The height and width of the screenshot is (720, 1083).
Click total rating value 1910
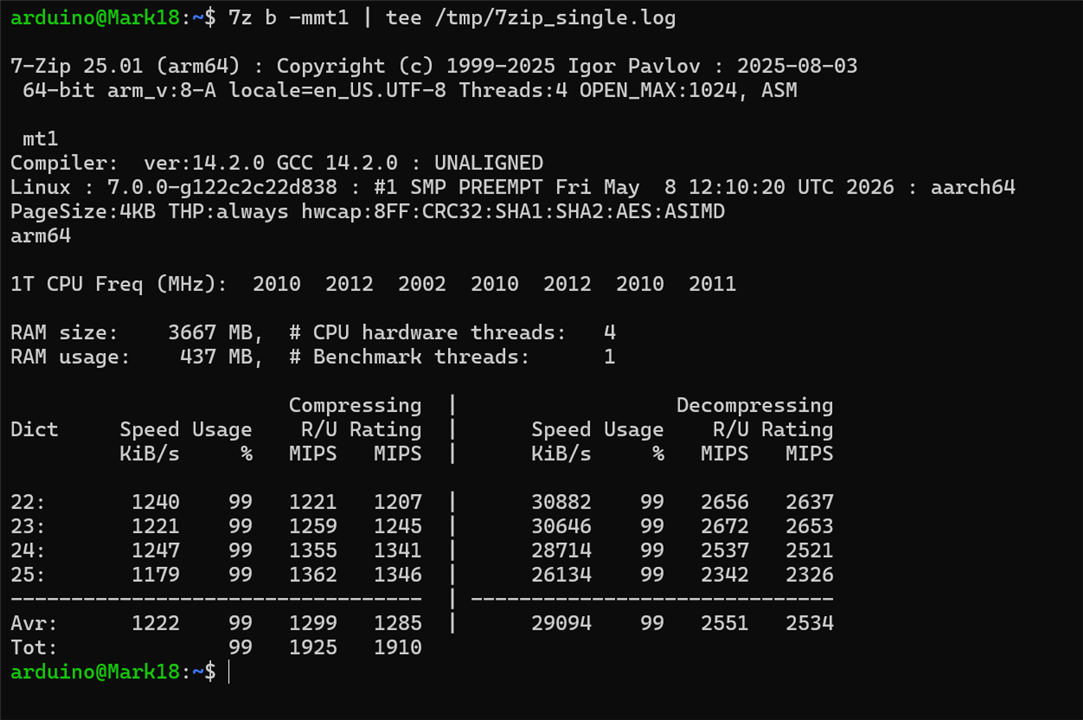pos(398,647)
